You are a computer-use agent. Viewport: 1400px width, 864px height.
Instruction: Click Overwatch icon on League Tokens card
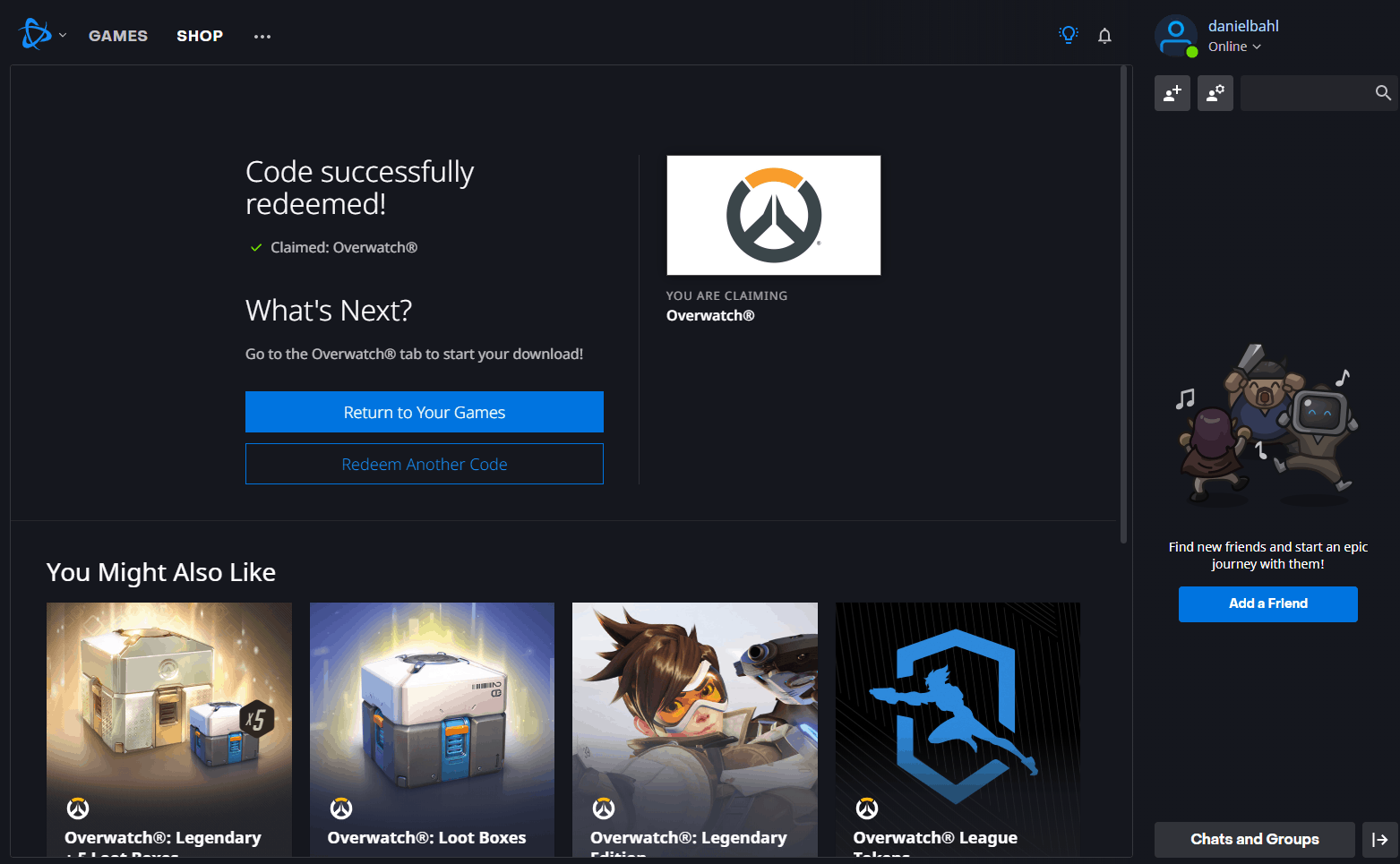[867, 808]
